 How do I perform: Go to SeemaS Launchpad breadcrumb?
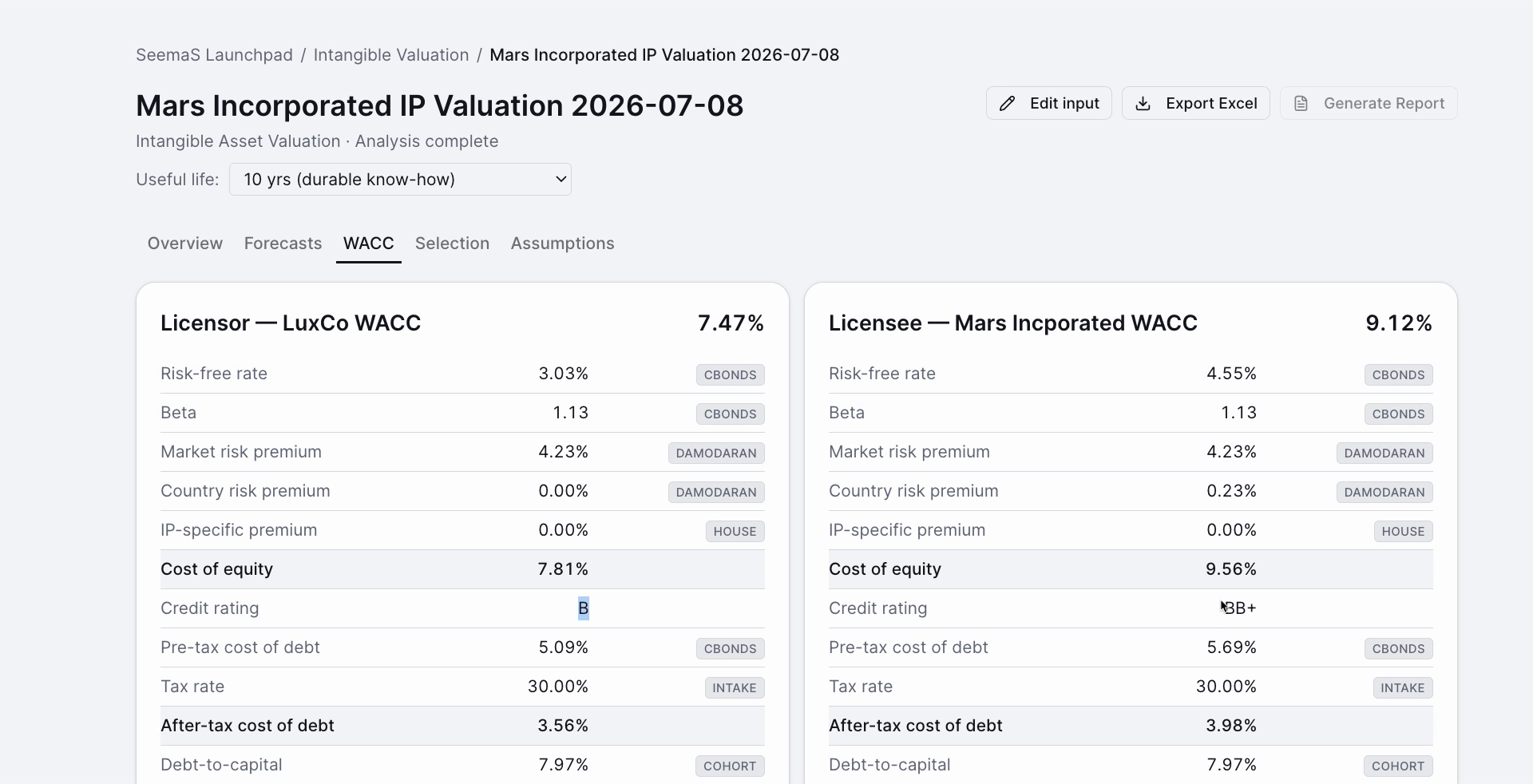214,55
